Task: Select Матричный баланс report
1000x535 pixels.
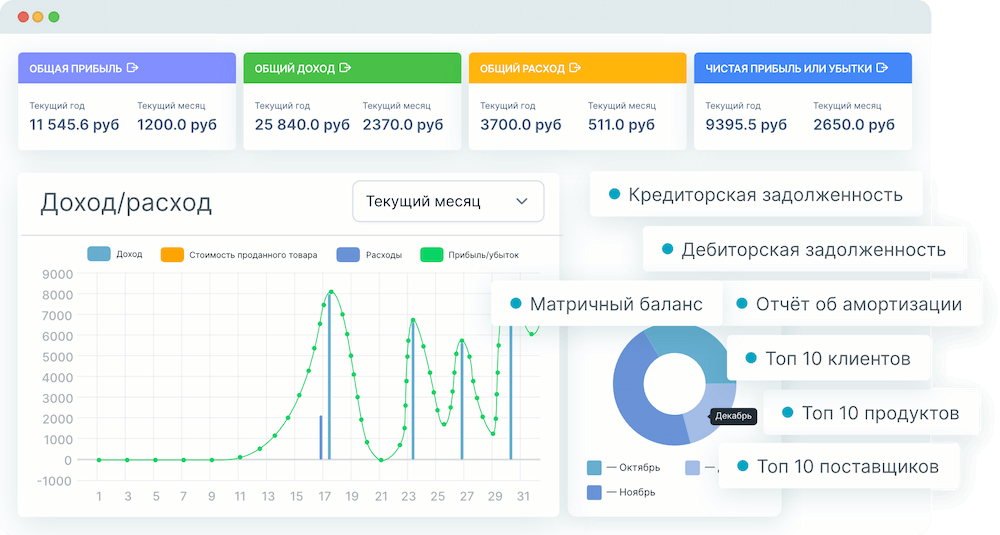Action: coord(606,304)
